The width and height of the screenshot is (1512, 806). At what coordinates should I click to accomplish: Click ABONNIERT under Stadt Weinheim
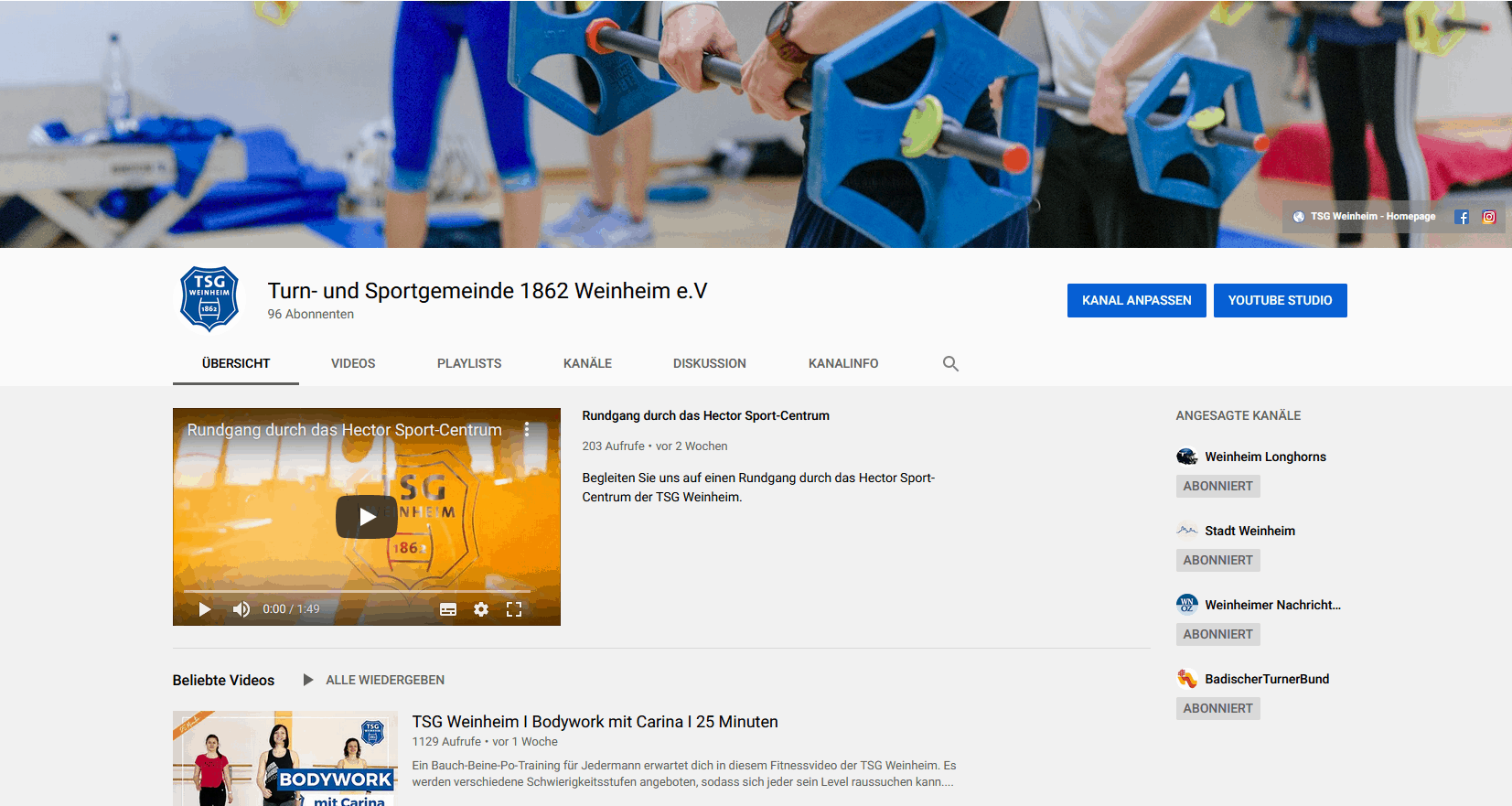[1218, 560]
